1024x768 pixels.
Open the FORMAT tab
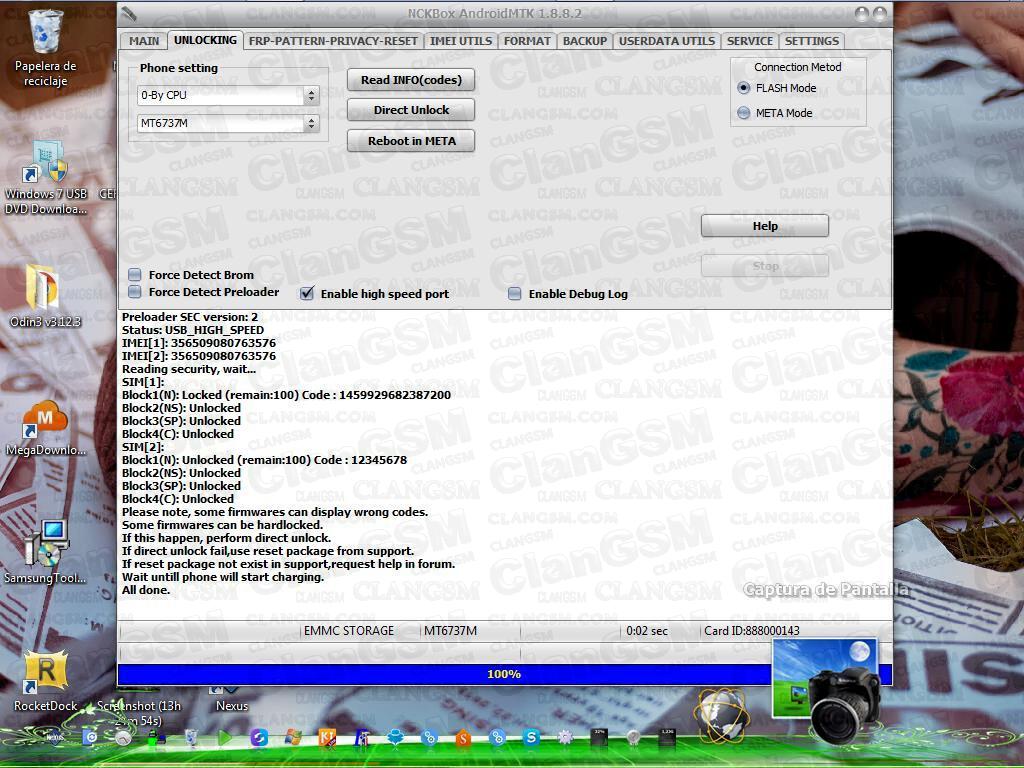[527, 40]
